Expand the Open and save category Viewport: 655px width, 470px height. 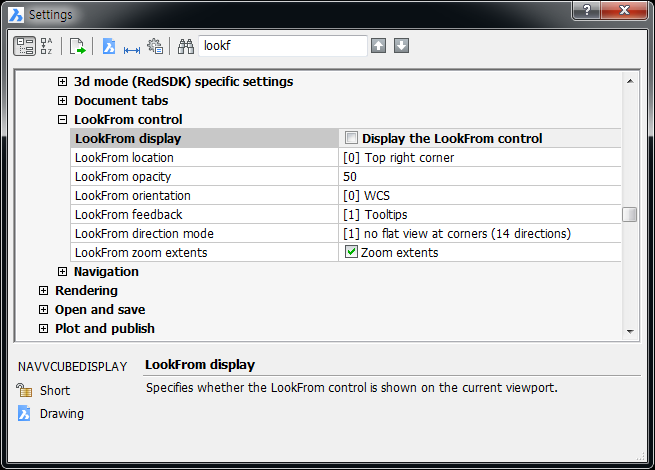point(43,310)
